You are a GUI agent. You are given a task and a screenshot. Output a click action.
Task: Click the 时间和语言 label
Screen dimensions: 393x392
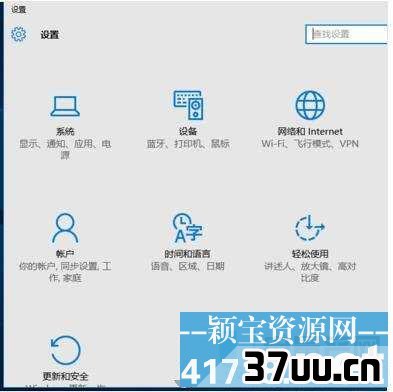(187, 254)
